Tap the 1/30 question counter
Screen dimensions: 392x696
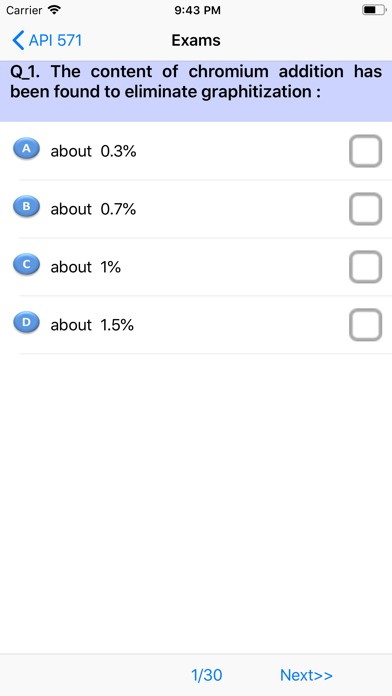coord(206,675)
